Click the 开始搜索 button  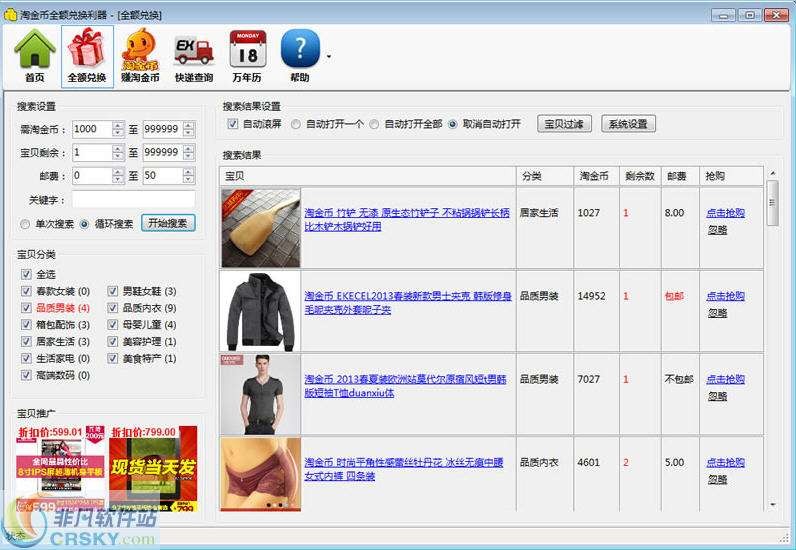click(168, 223)
